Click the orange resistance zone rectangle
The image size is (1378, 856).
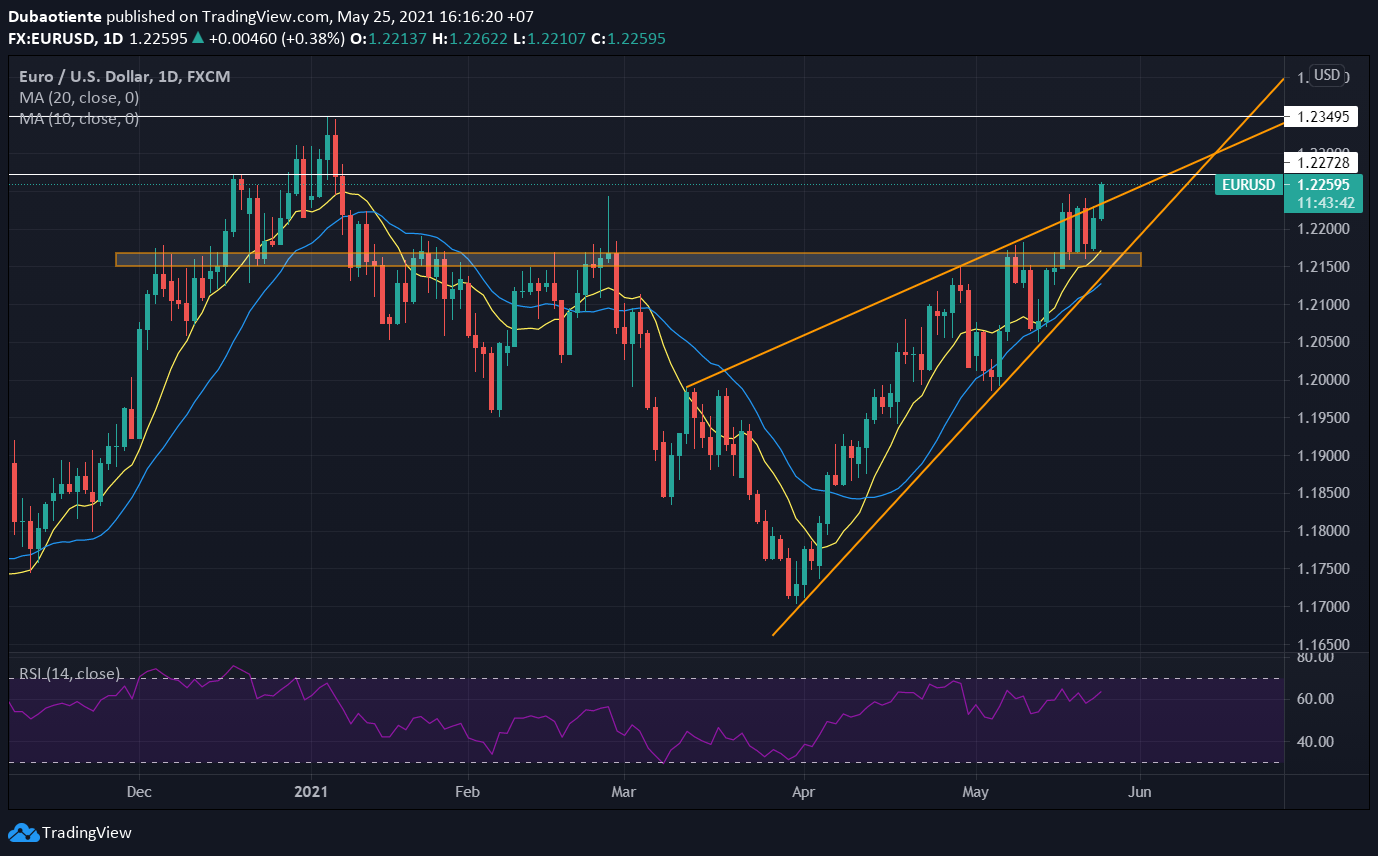tap(628, 259)
